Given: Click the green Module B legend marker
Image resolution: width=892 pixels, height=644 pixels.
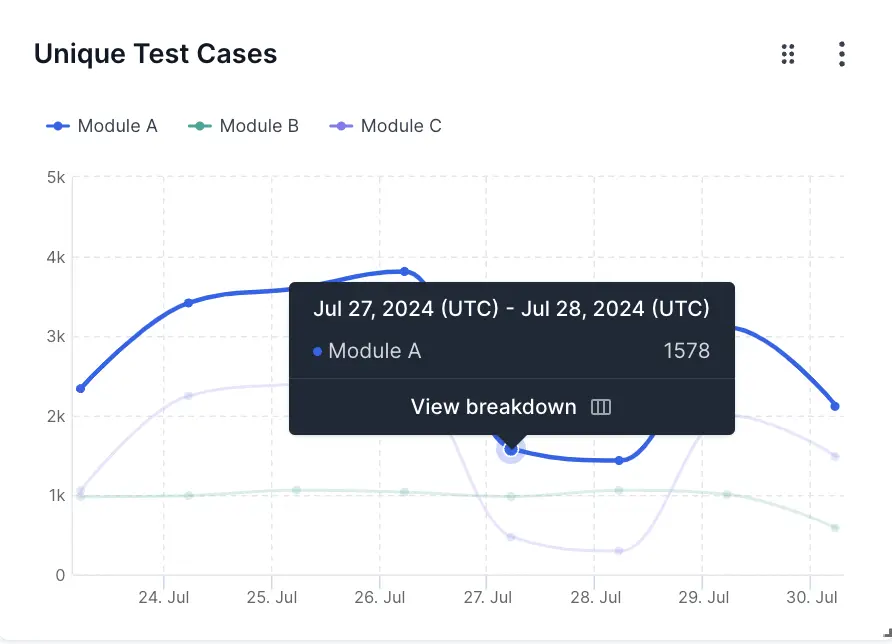Looking at the screenshot, I should point(201,126).
